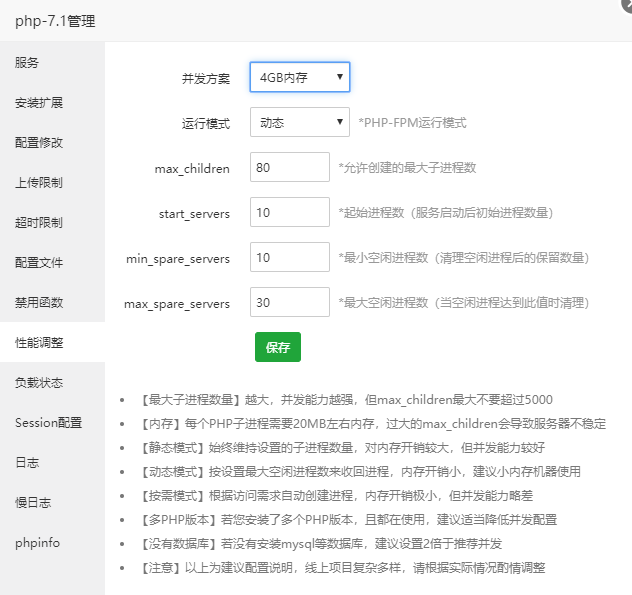Focus the max_spare_servers input field

(290, 302)
